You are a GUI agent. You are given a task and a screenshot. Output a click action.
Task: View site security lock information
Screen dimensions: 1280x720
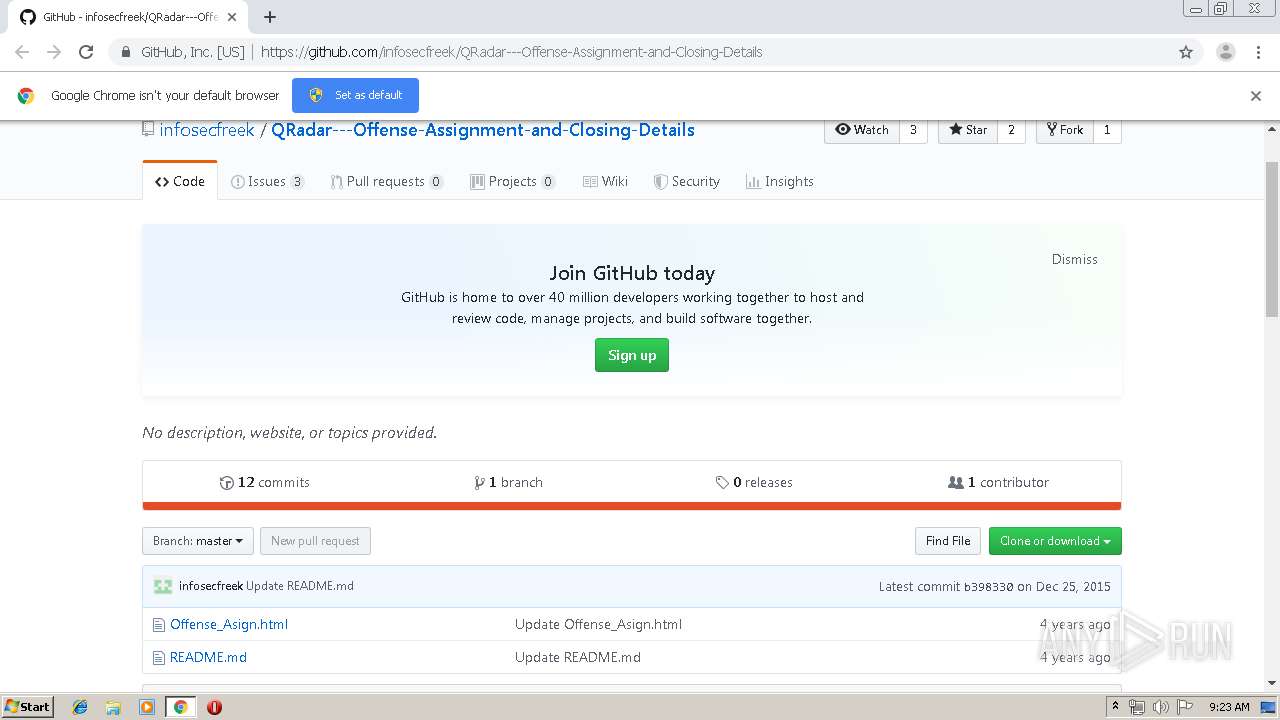(x=125, y=52)
